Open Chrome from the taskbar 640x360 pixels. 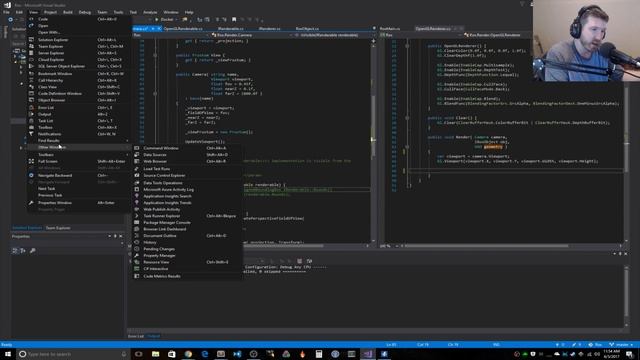188,354
